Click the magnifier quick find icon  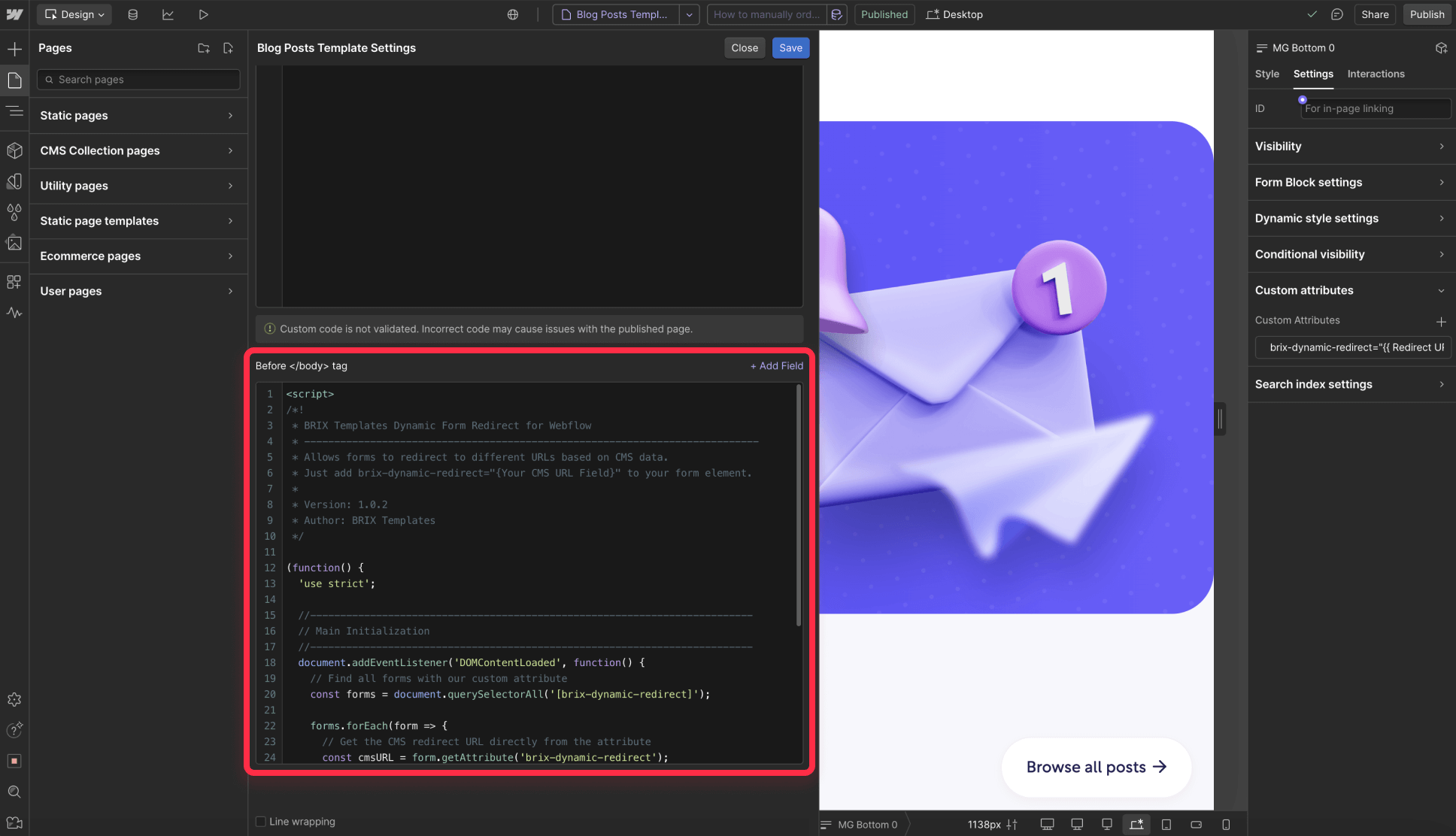click(14, 792)
